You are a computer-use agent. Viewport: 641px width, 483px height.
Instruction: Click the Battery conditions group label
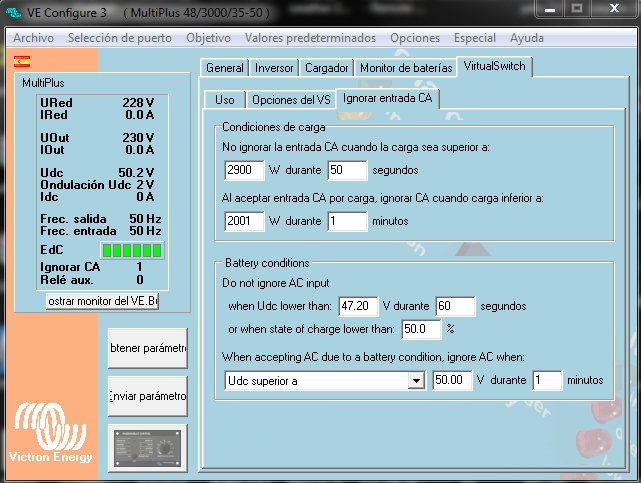pos(267,263)
